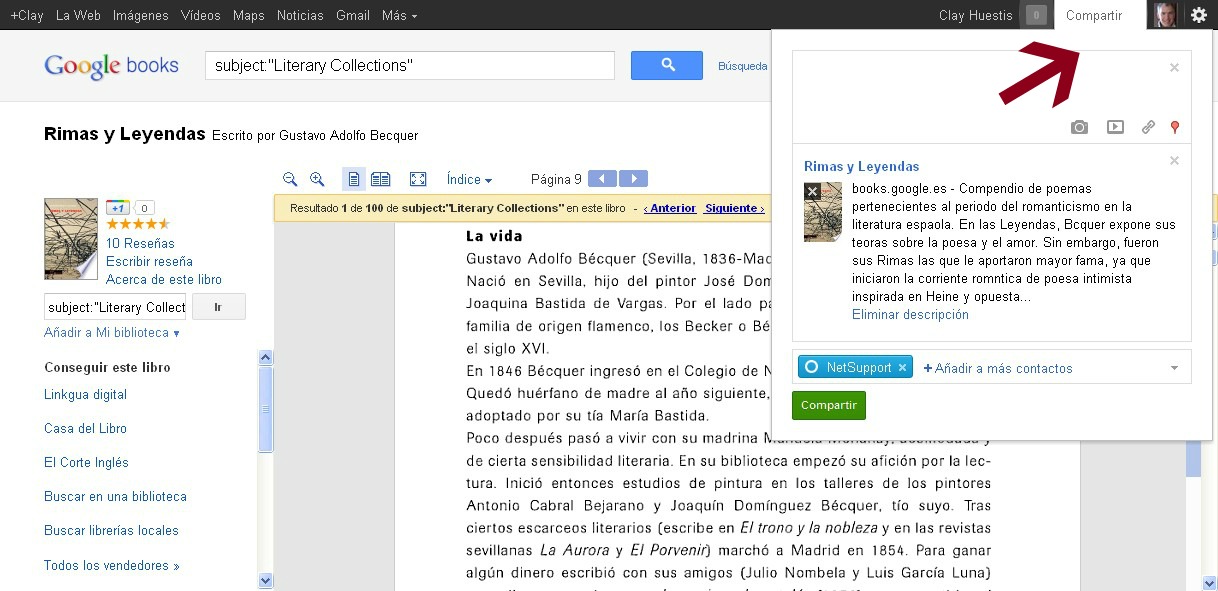The width and height of the screenshot is (1218, 591).
Task: Click the zoom out magnifier icon
Action: (290, 179)
